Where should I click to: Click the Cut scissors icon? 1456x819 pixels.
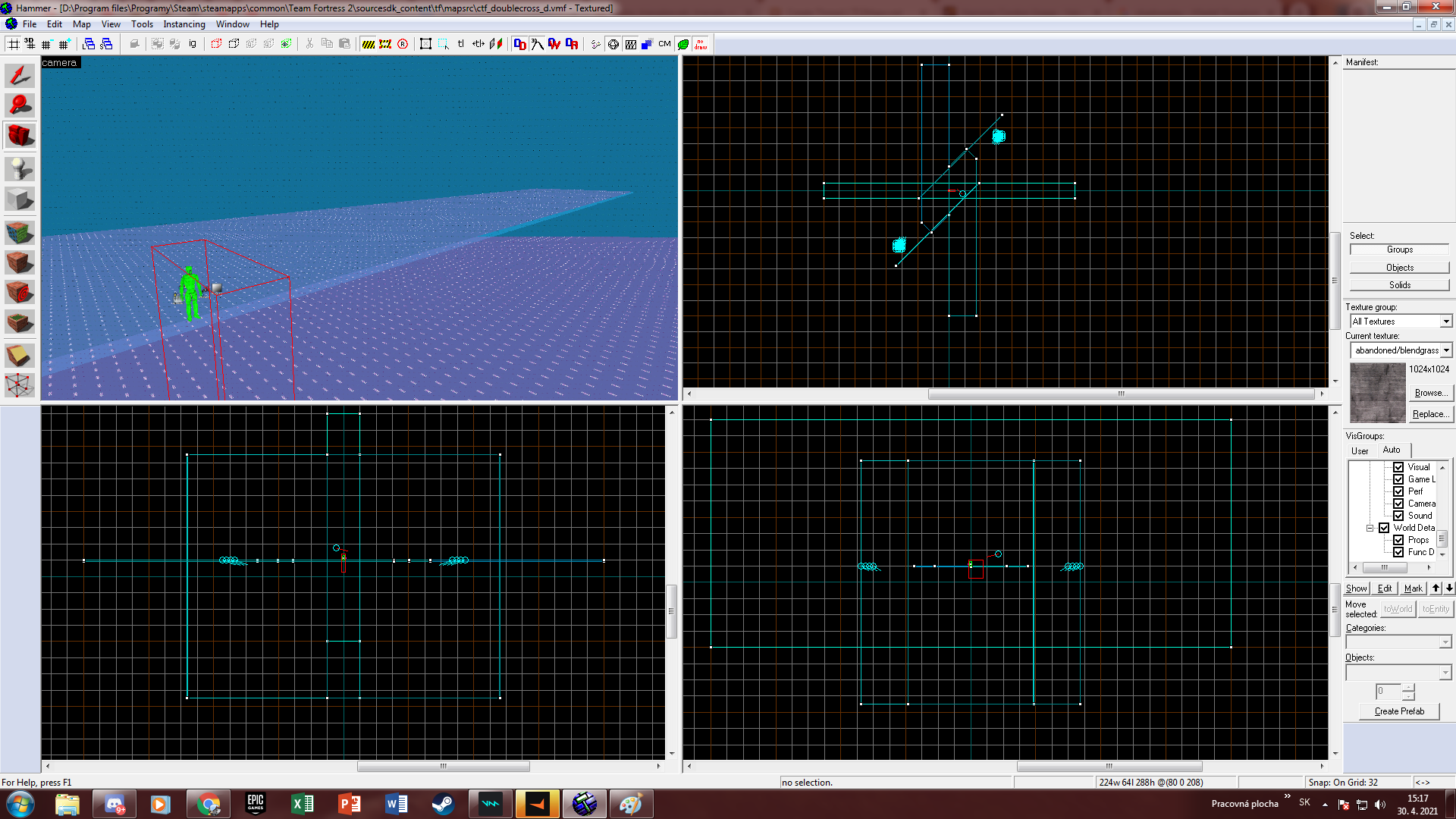(309, 44)
